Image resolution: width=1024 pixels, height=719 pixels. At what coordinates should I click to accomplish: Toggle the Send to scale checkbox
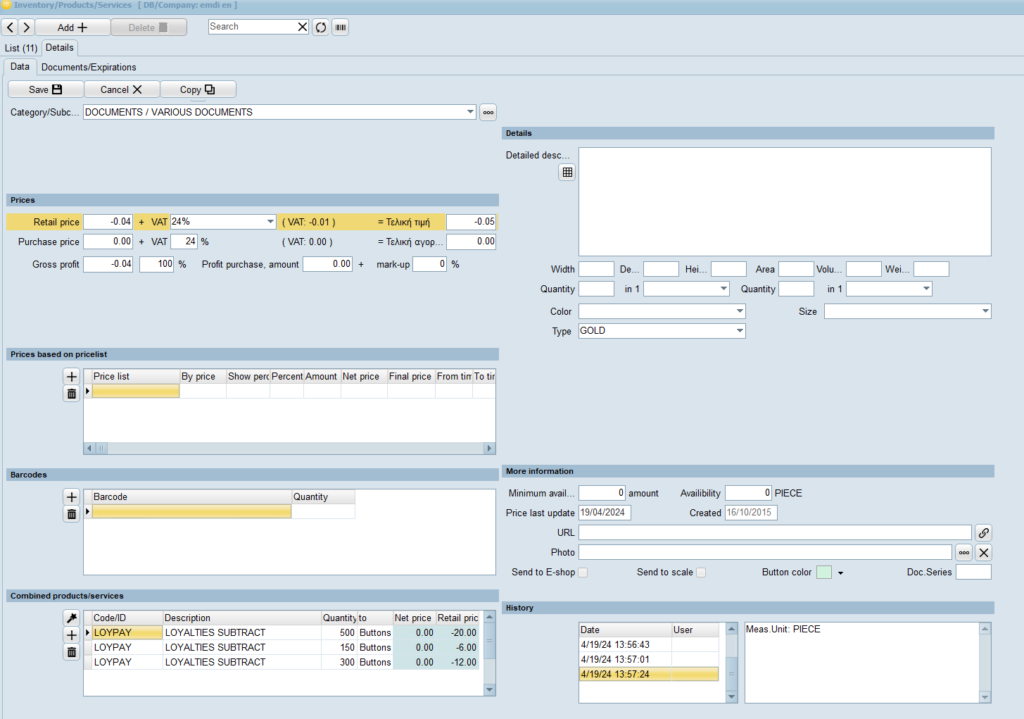[701, 572]
